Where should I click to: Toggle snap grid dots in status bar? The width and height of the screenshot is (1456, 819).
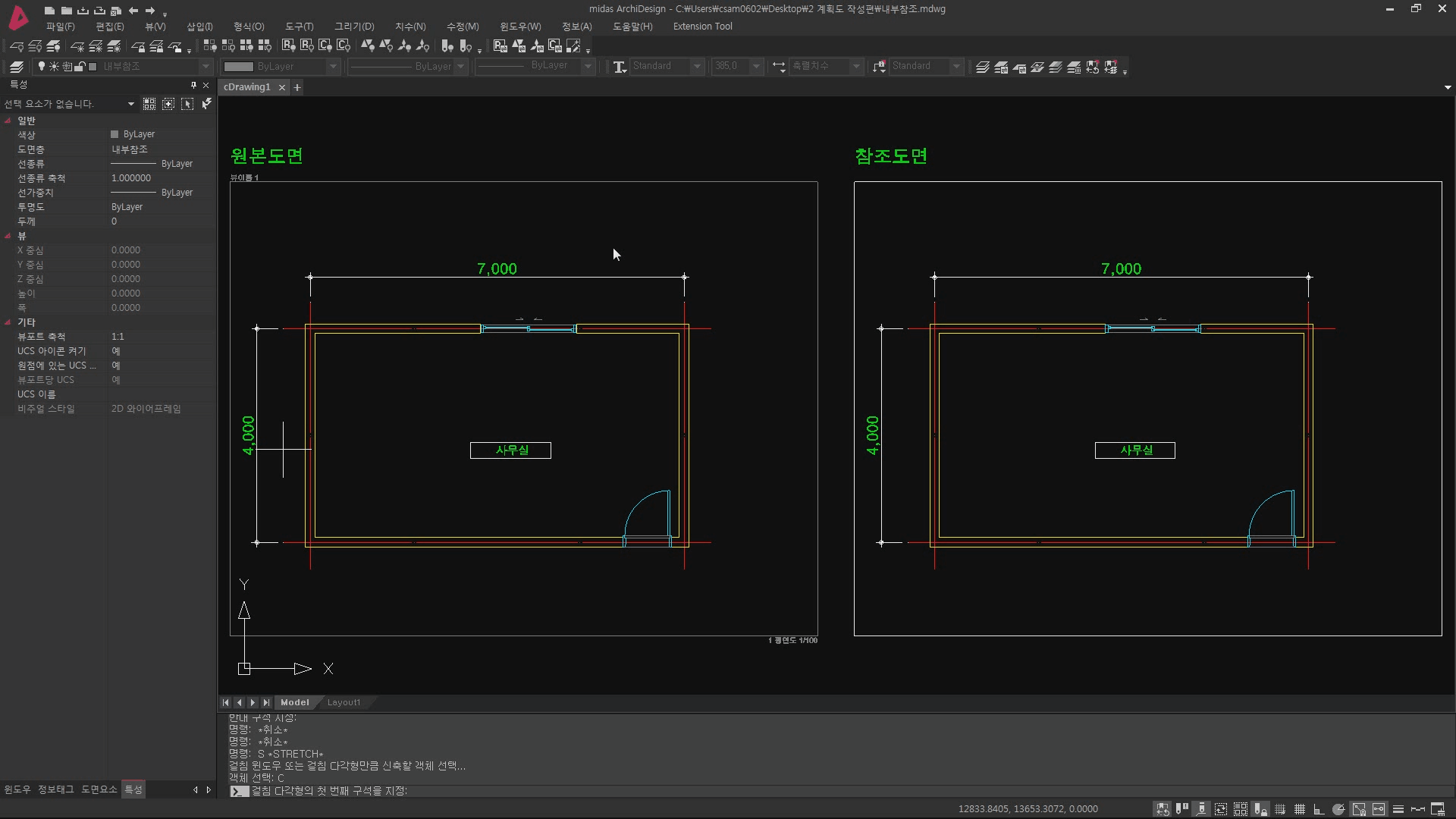(1280, 809)
